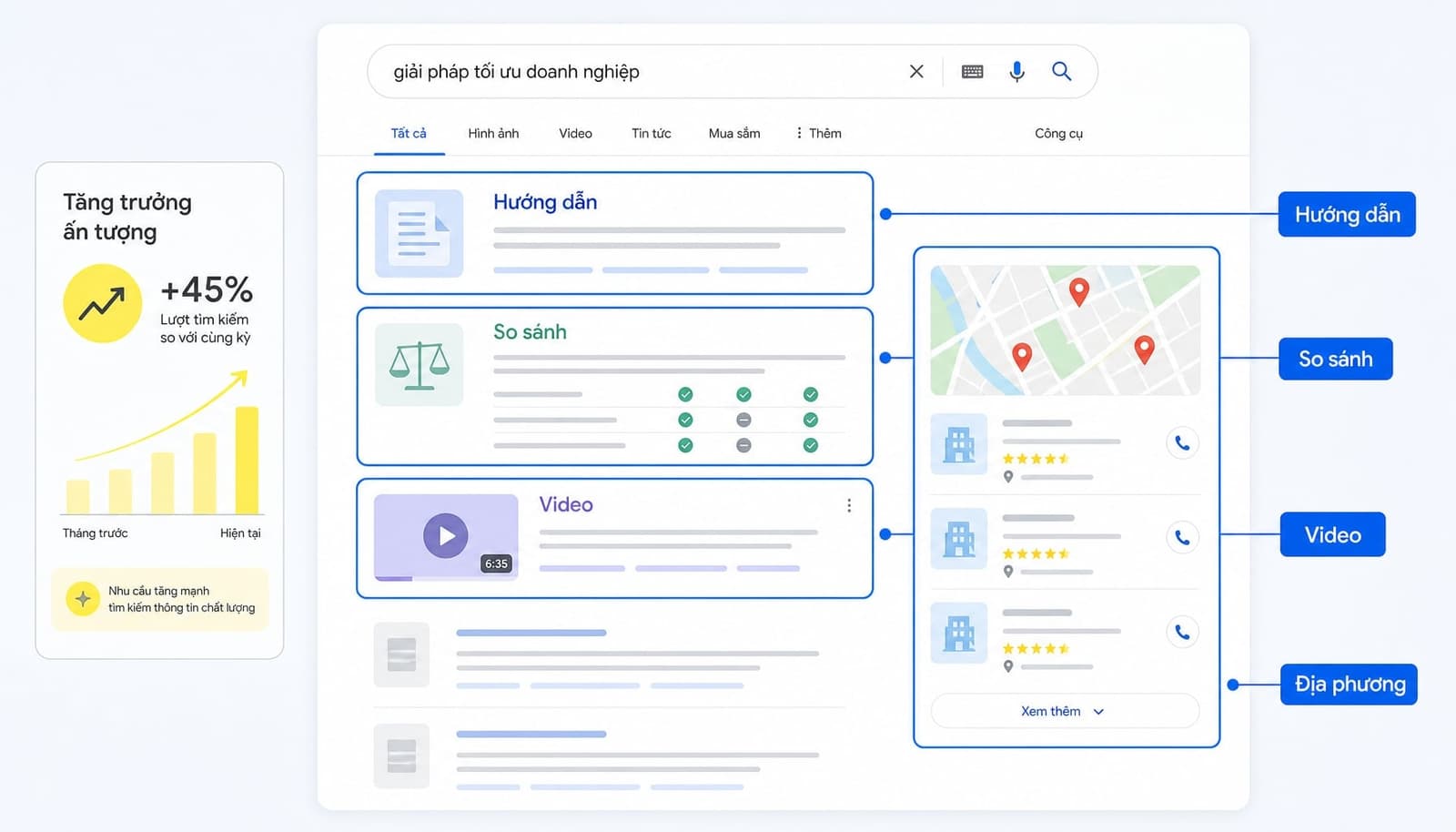Image resolution: width=1456 pixels, height=832 pixels.
Task: Click the tallest yellow chart bar
Action: [247, 461]
